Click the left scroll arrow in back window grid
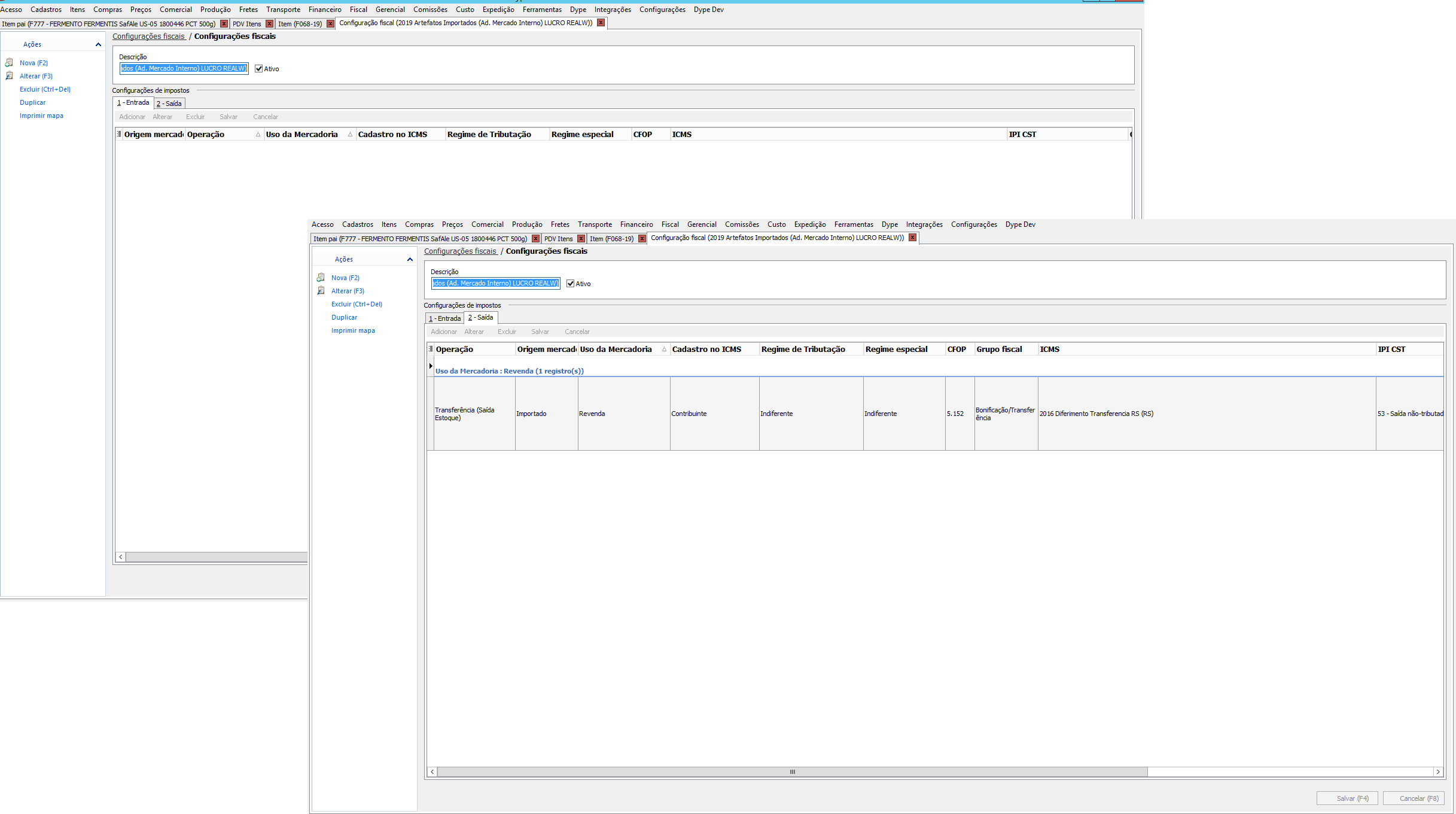The height and width of the screenshot is (814, 1456). [121, 557]
